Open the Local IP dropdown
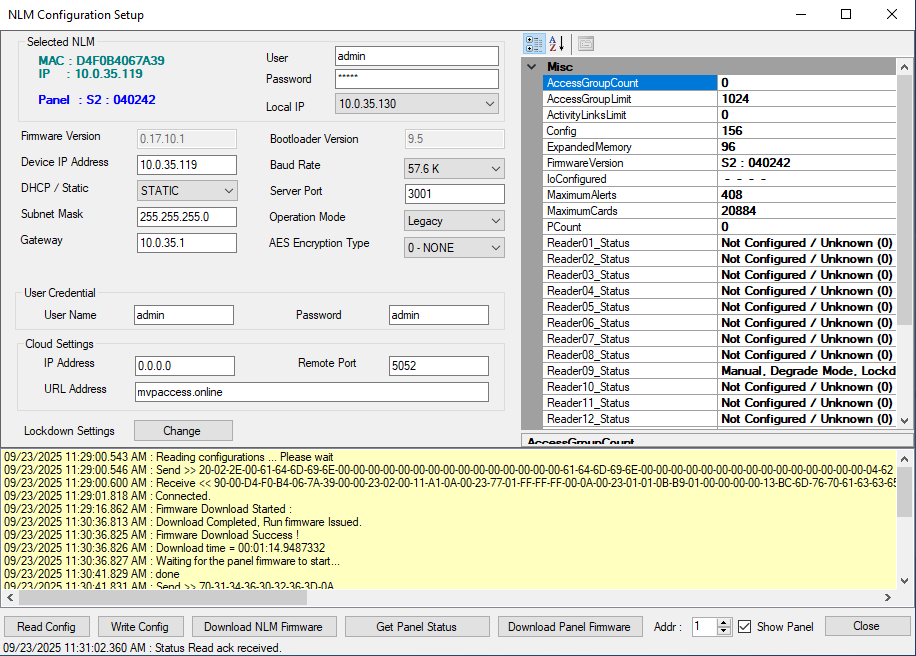916x656 pixels. click(489, 104)
